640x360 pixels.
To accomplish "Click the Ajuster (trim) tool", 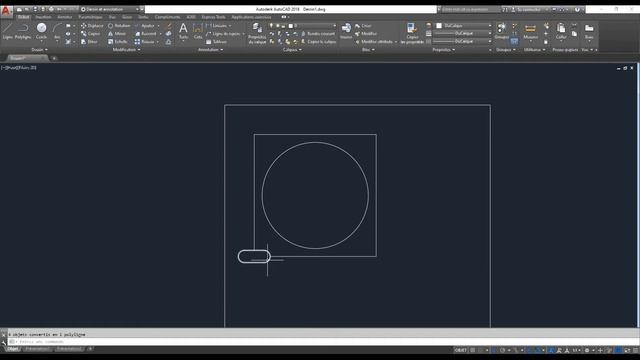I will pos(144,26).
